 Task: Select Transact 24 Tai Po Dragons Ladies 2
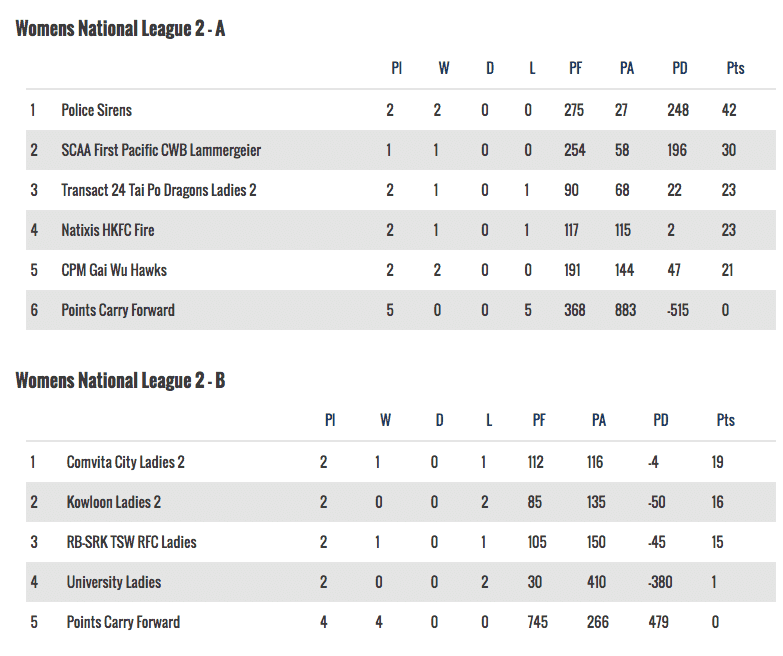click(158, 190)
